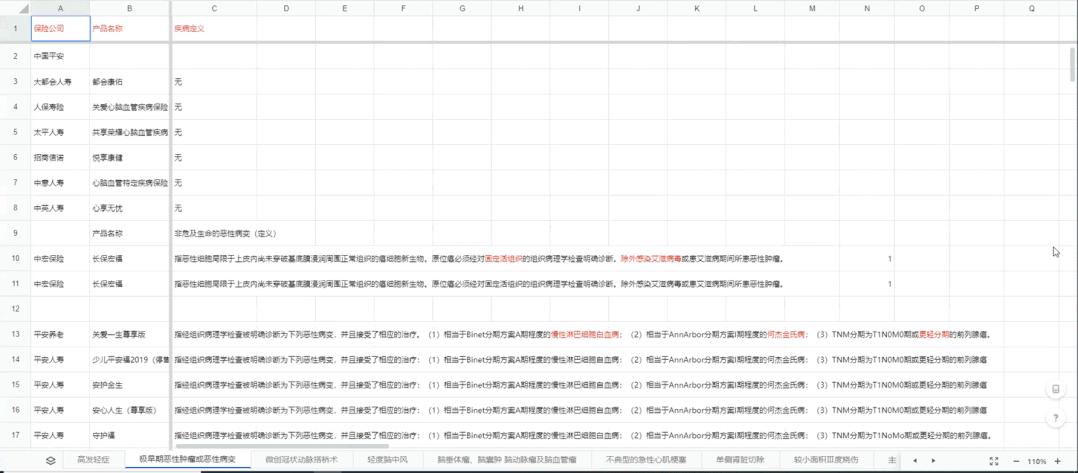
Task: Select row 13 header
Action: click(15, 335)
